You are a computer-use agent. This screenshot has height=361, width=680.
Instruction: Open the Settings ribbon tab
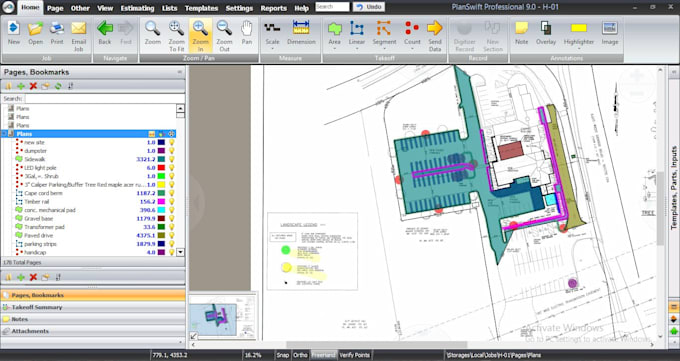click(x=239, y=8)
